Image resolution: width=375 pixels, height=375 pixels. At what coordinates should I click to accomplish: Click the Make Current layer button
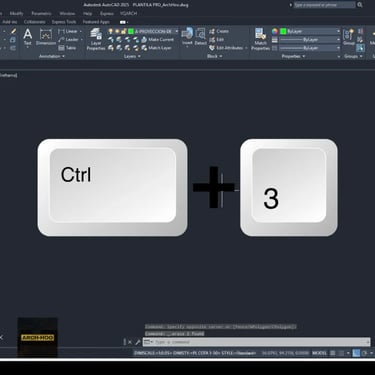coord(157,39)
